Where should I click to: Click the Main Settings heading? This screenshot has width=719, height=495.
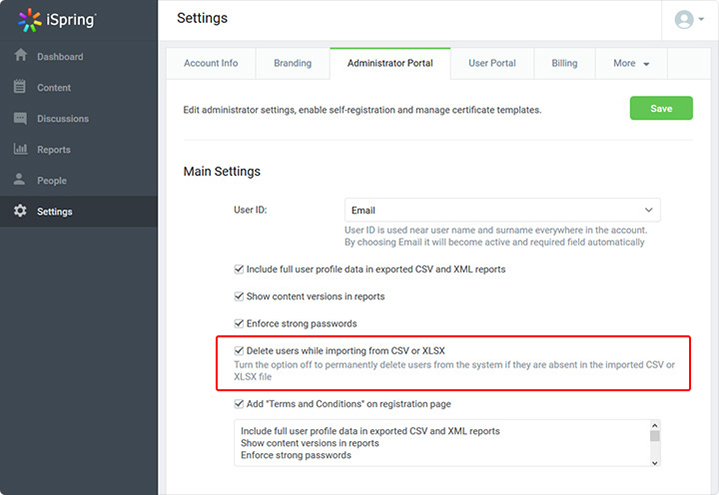coord(222,172)
